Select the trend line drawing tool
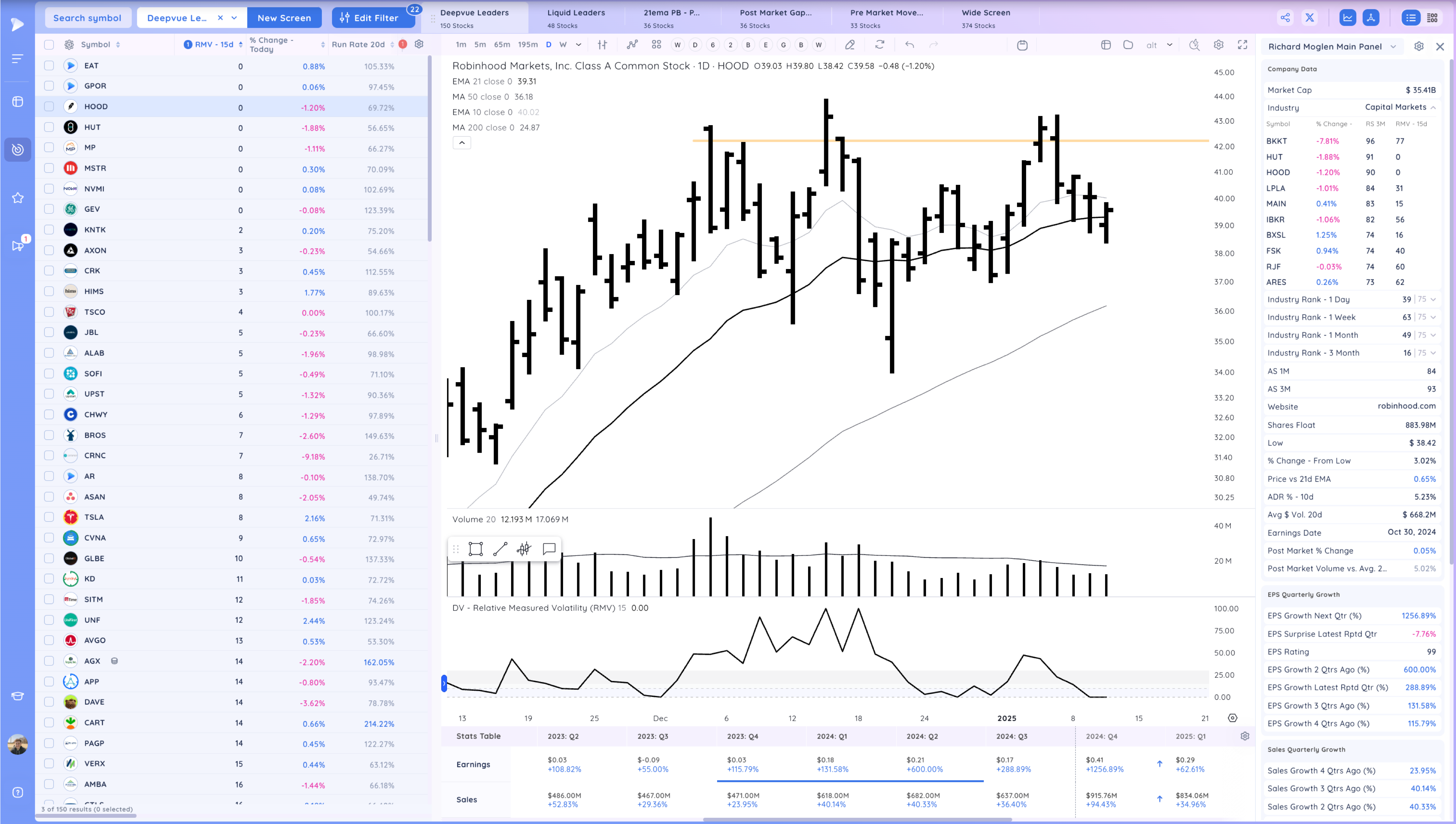 pyautogui.click(x=500, y=549)
